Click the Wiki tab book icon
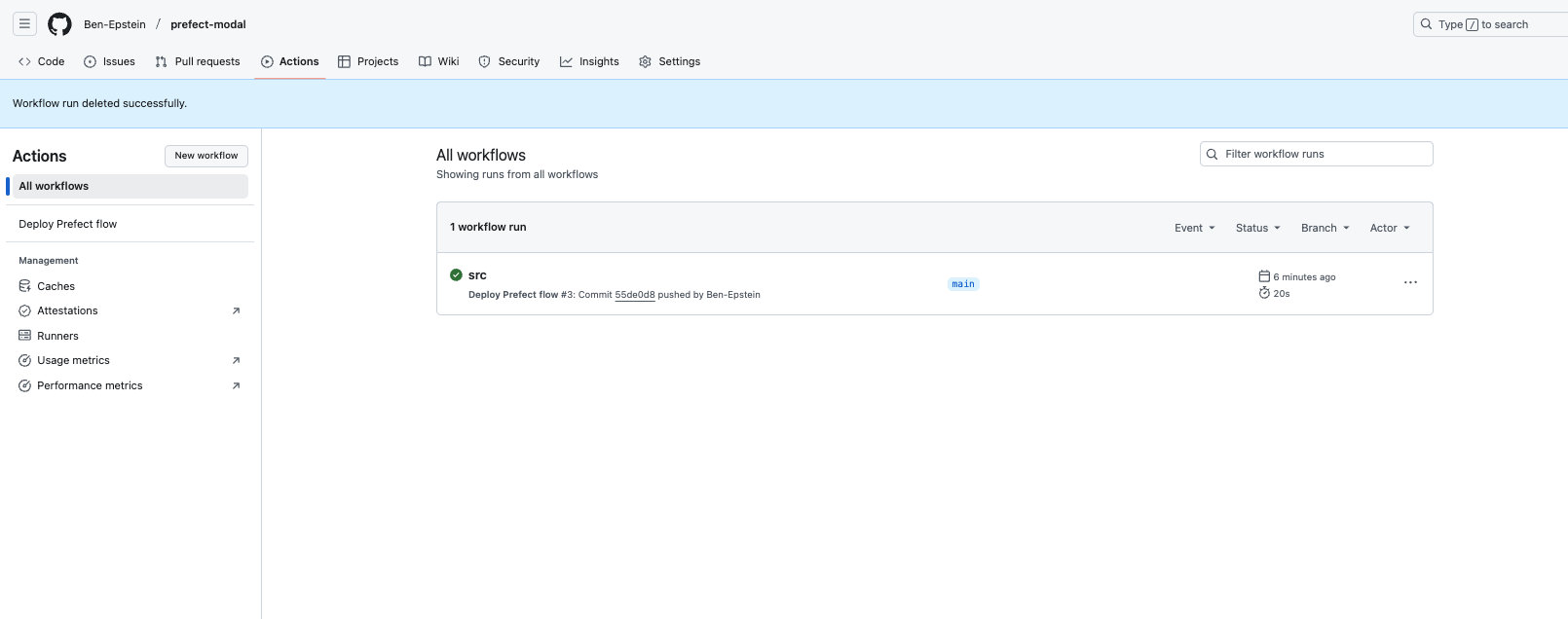This screenshot has height=619, width=1568. point(425,61)
